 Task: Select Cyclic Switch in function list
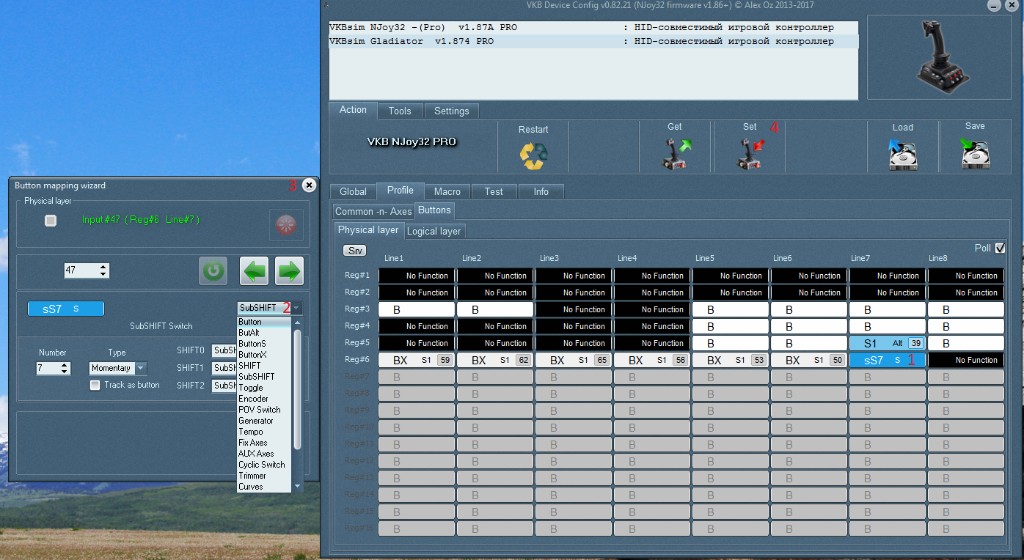pos(264,465)
